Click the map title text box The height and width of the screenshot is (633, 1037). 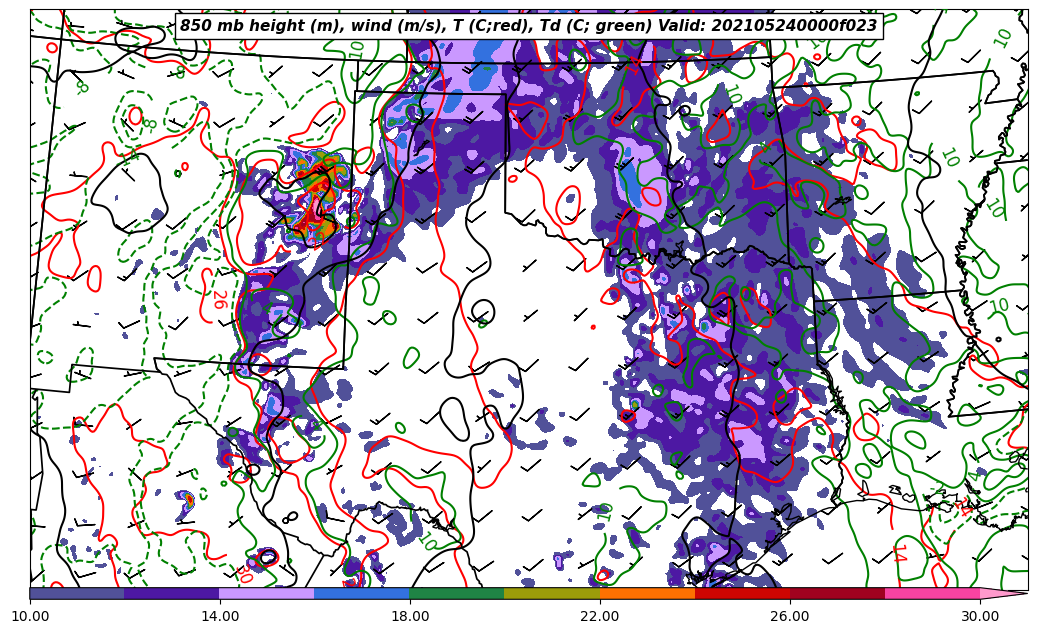(x=529, y=26)
